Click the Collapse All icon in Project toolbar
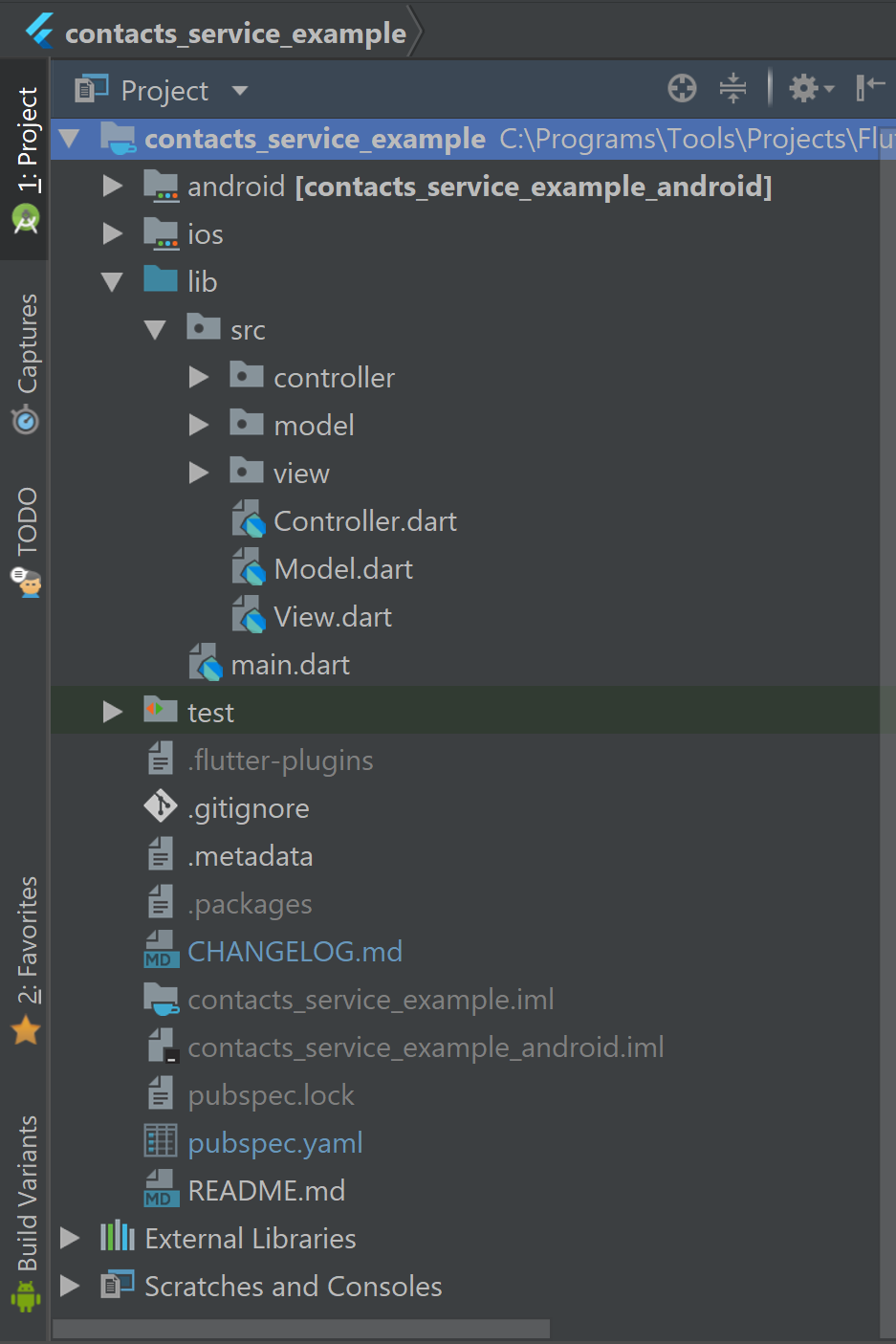 [x=732, y=89]
